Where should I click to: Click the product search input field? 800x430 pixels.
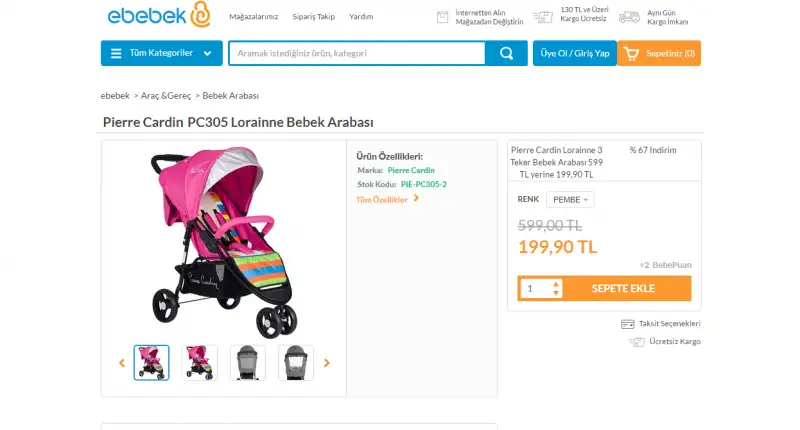click(357, 53)
